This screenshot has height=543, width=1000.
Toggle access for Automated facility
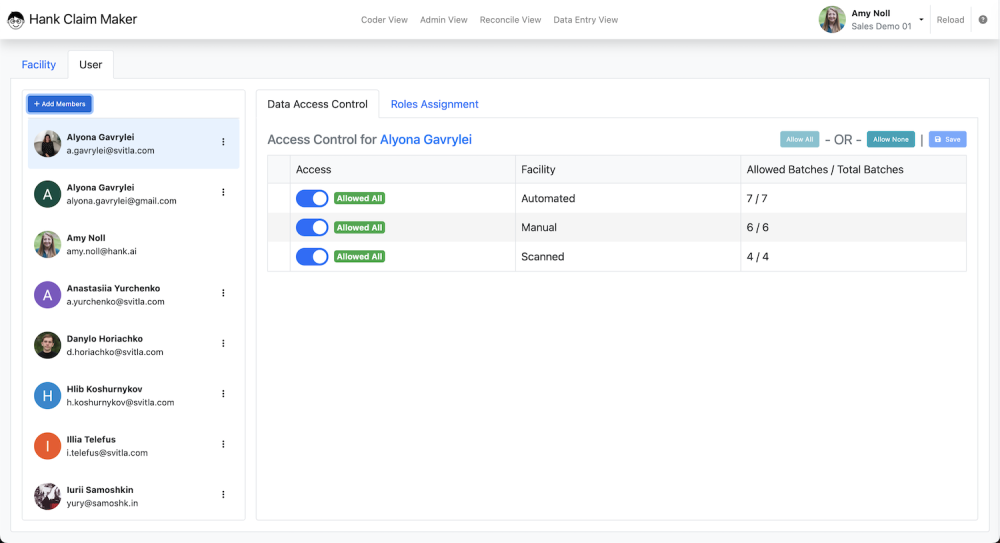[x=312, y=198]
